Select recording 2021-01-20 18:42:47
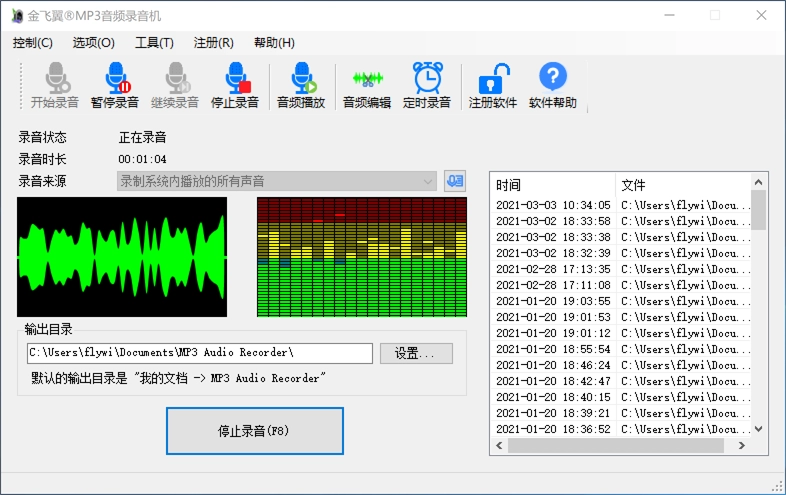The image size is (786, 495). point(621,381)
